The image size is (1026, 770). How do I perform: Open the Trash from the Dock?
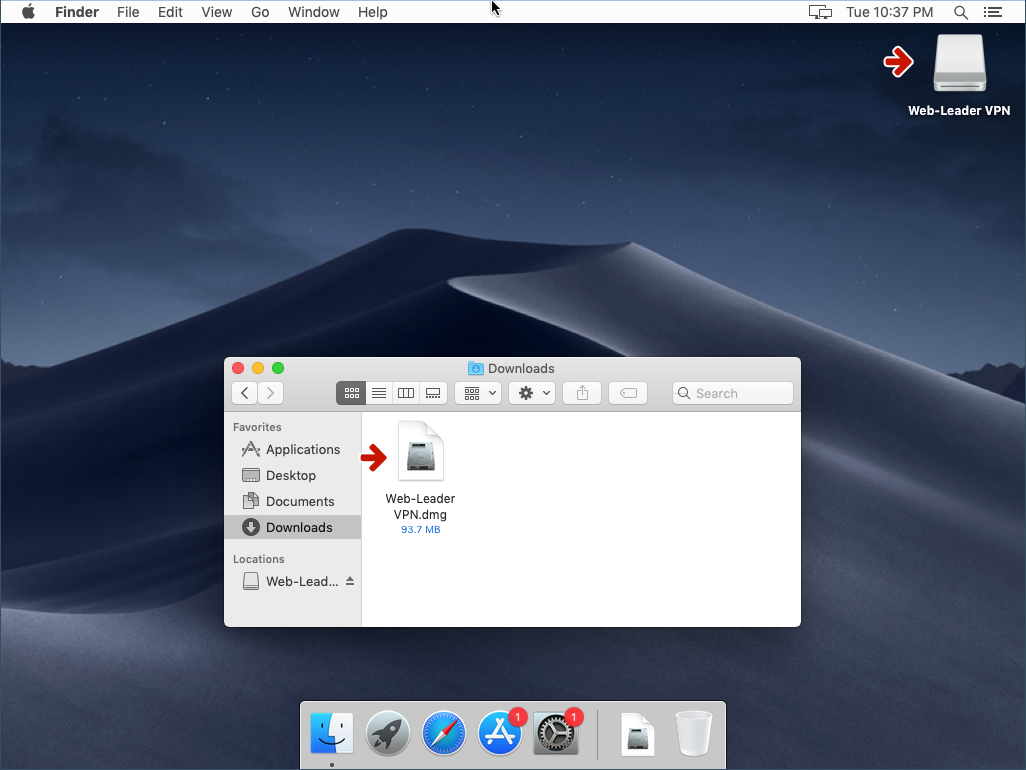click(694, 733)
